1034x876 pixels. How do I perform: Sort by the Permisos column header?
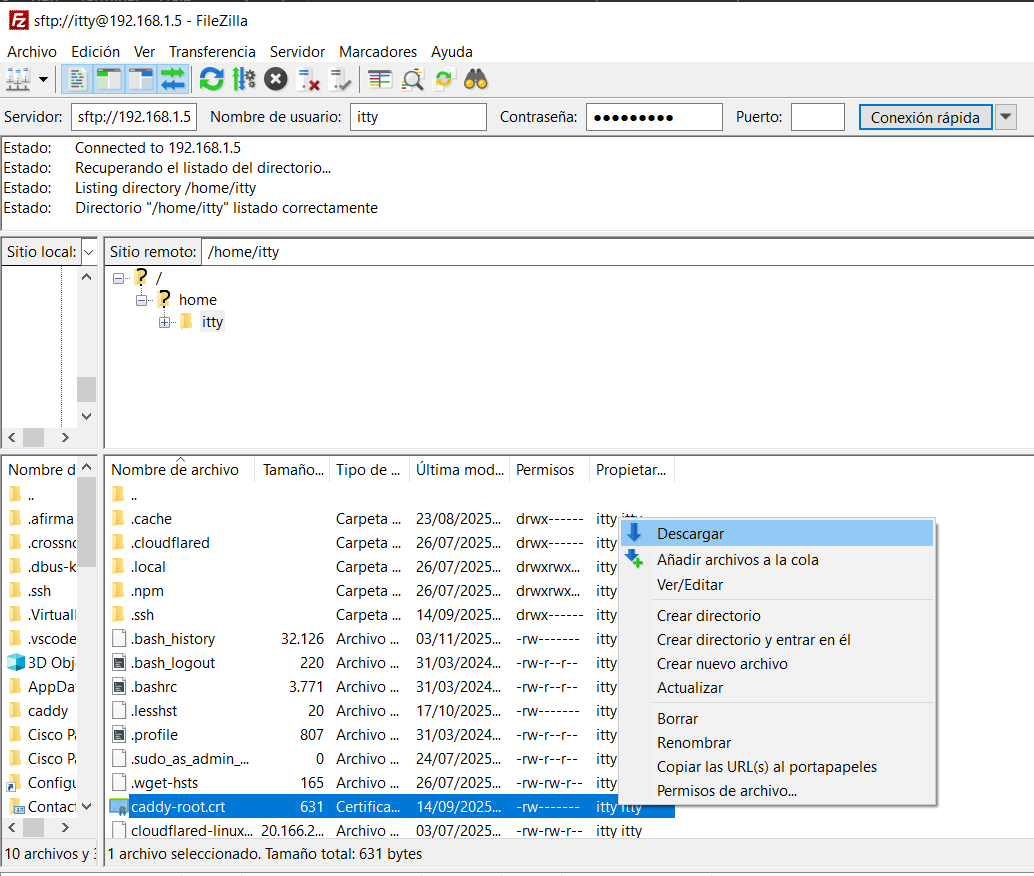tap(545, 469)
